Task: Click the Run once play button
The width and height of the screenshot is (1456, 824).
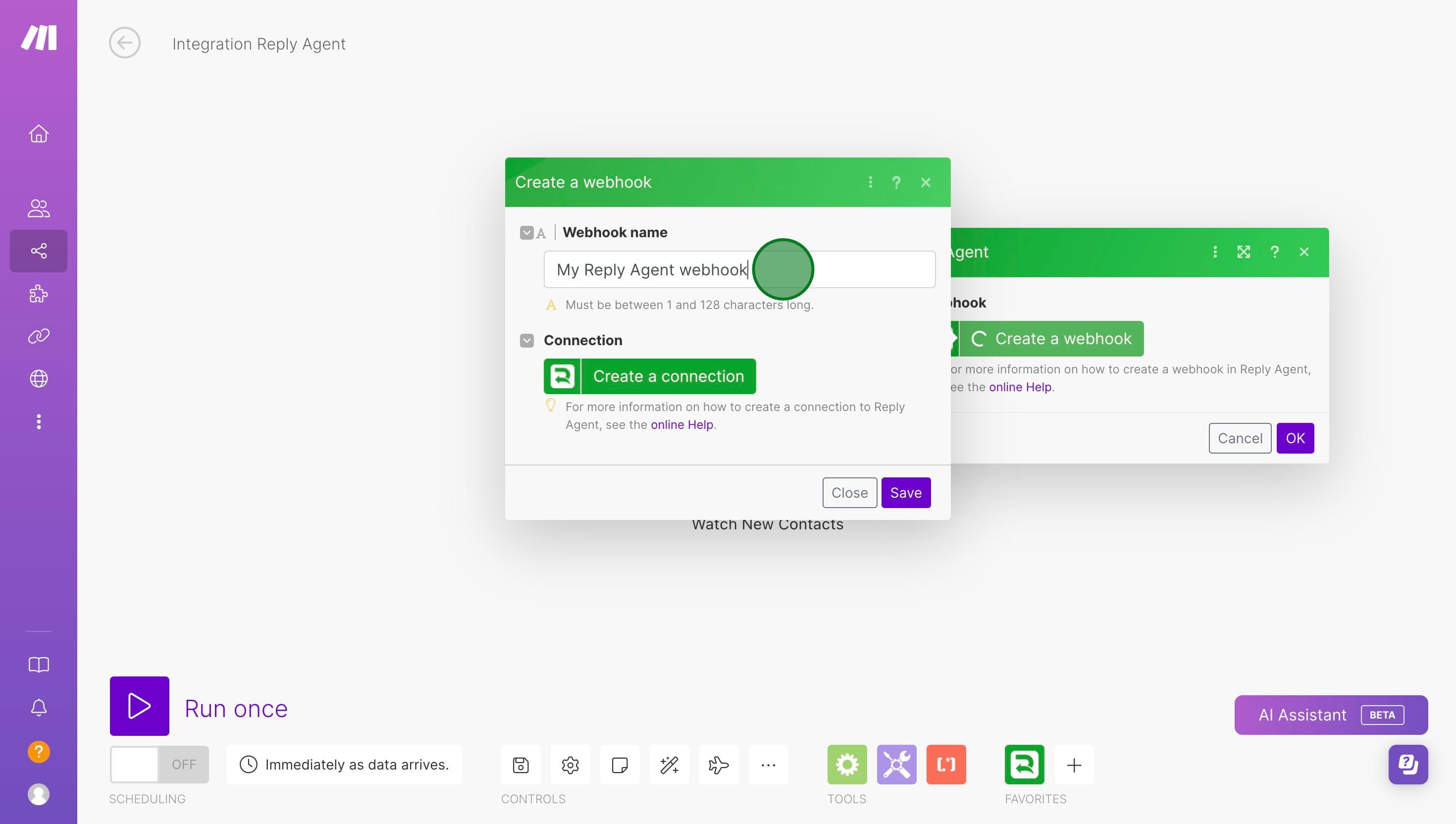Action: pyautogui.click(x=139, y=706)
